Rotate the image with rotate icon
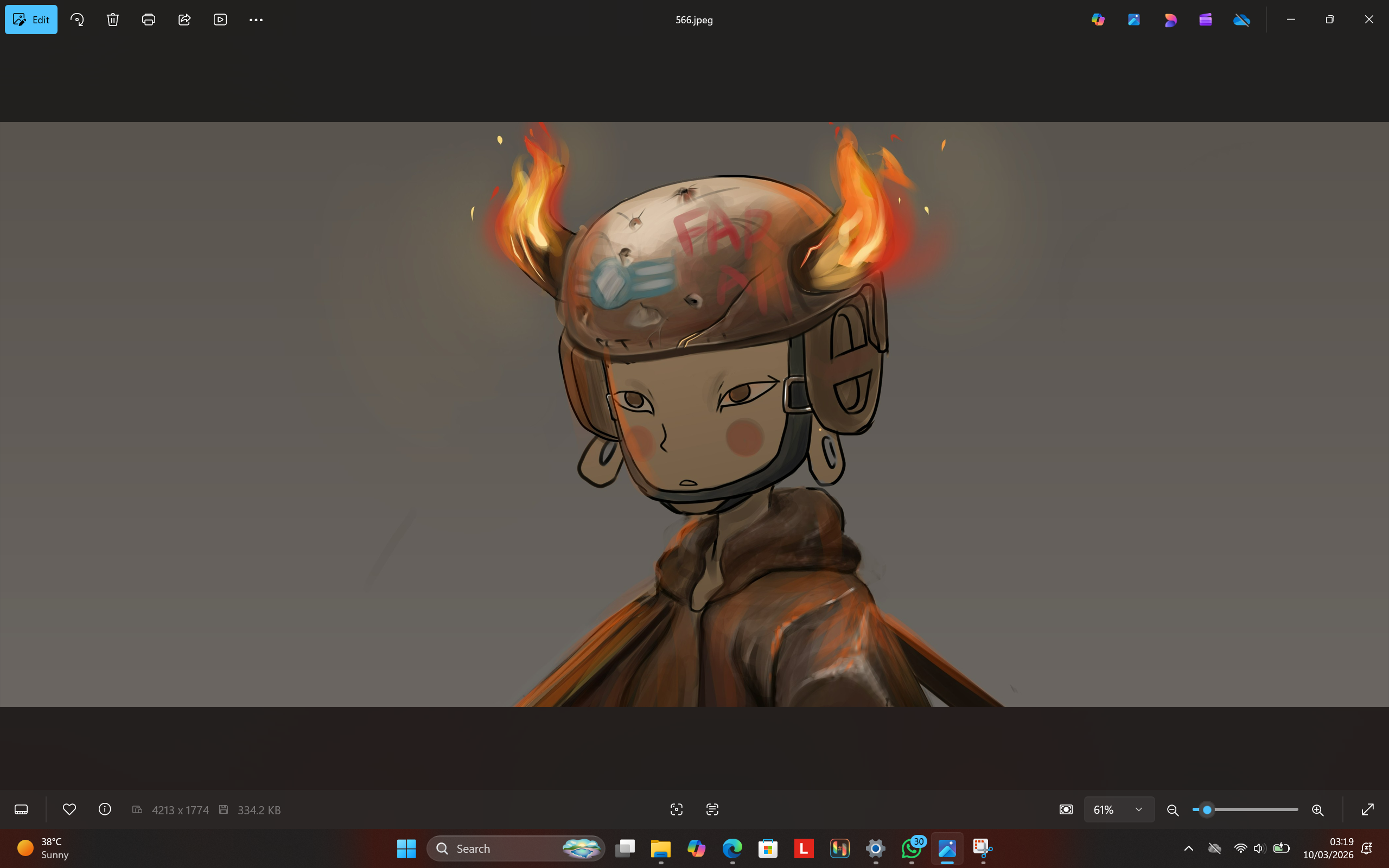 77,20
